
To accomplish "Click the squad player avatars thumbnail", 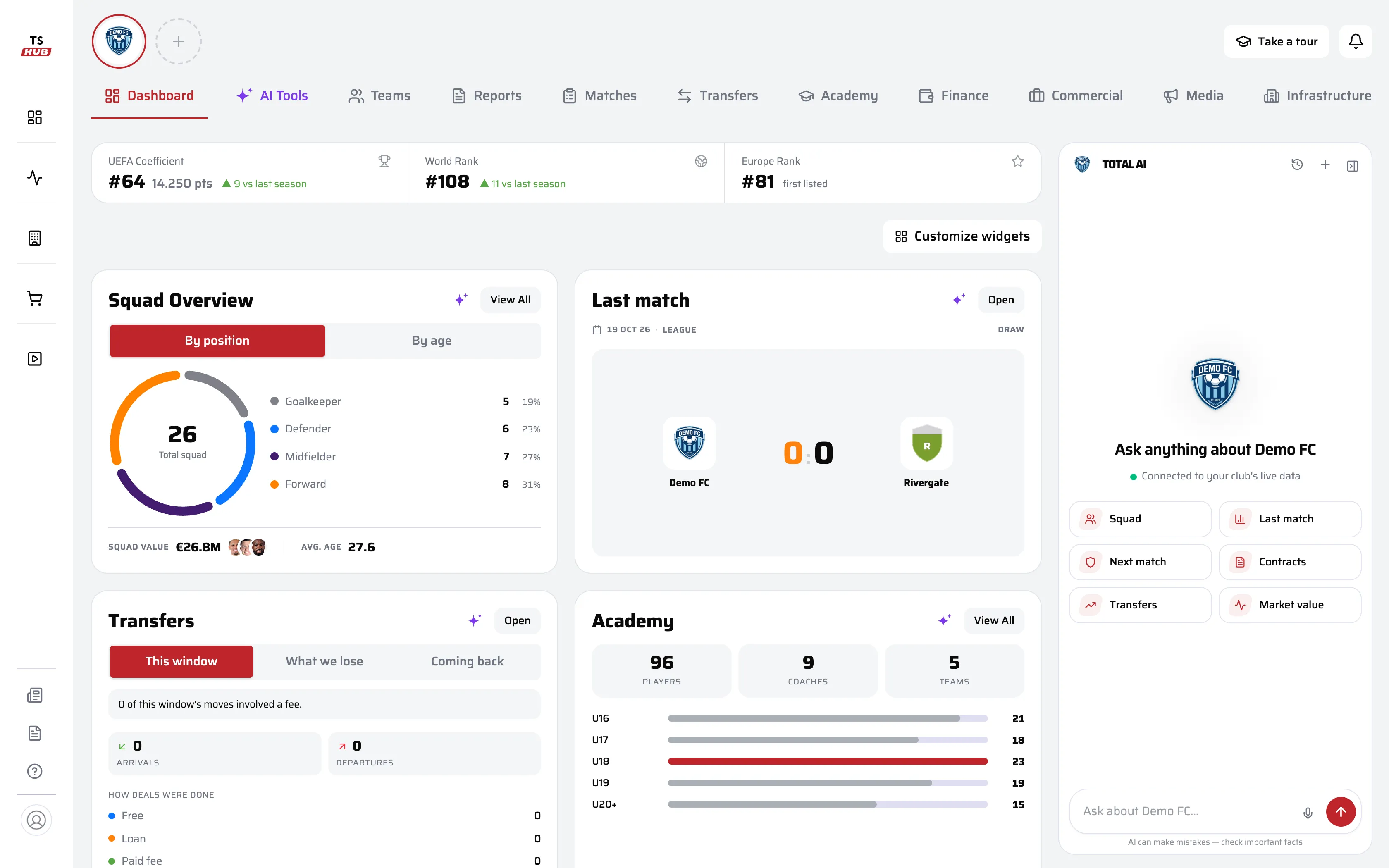I will pyautogui.click(x=247, y=547).
